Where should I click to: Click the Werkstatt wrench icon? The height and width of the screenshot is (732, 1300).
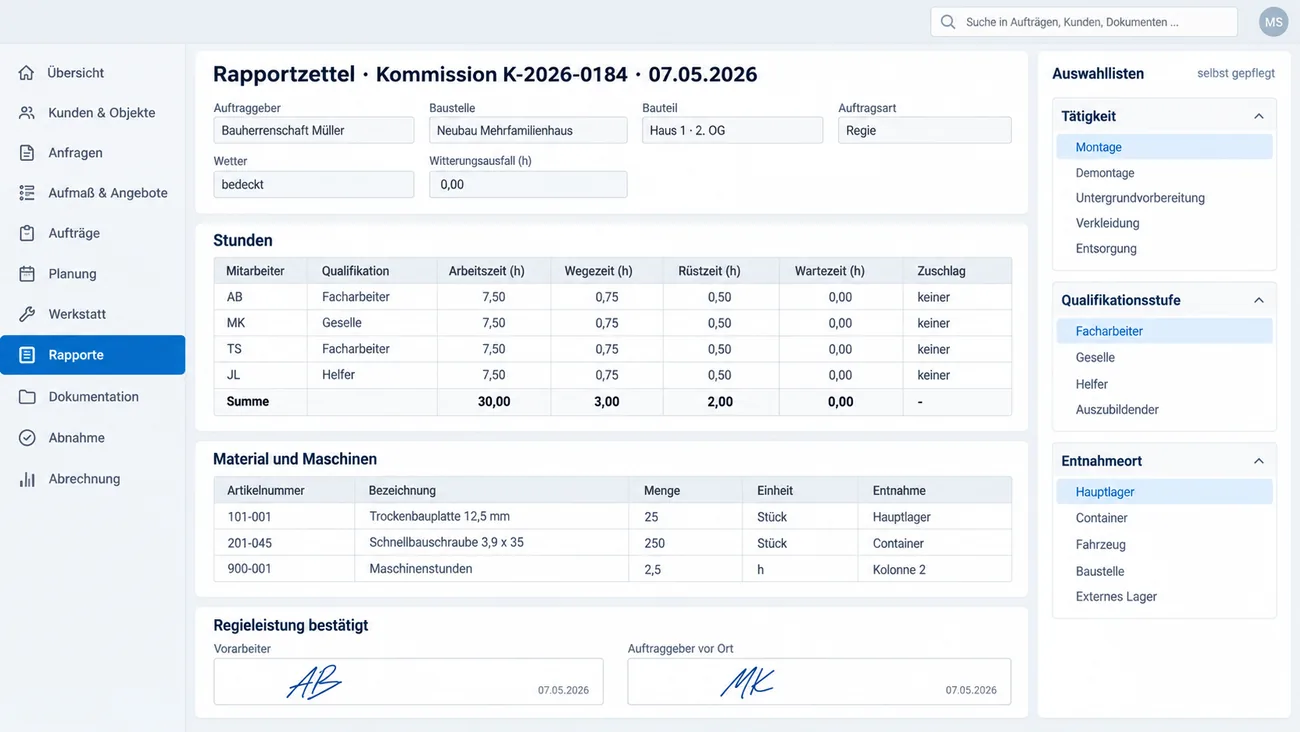tap(27, 314)
